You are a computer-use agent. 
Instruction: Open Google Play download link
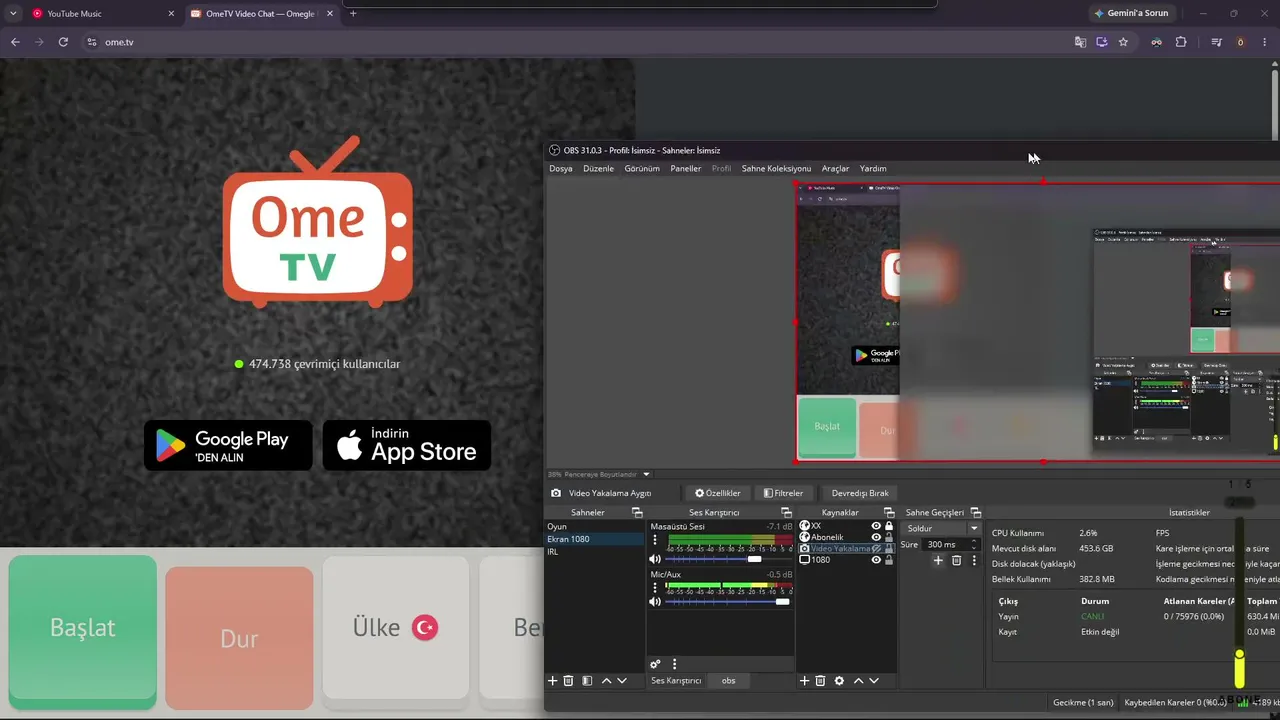pos(228,445)
